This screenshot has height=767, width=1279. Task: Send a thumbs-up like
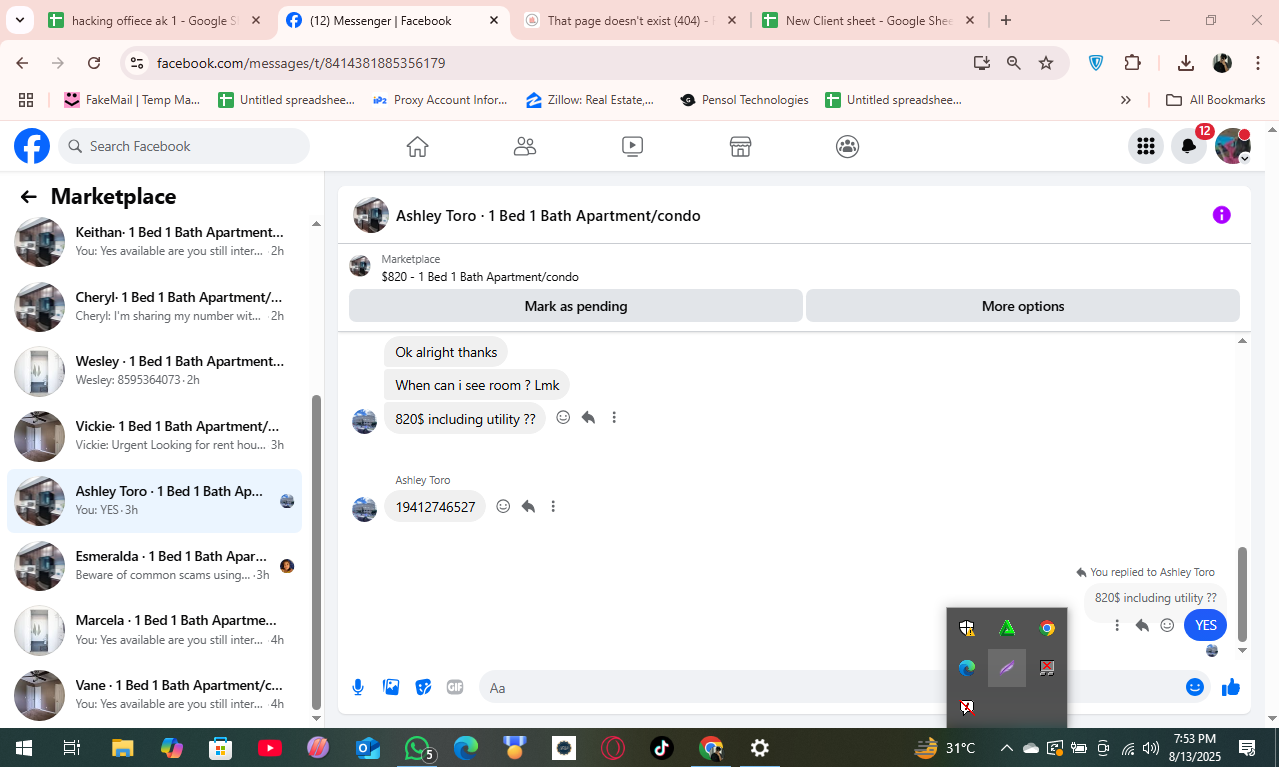tap(1230, 687)
